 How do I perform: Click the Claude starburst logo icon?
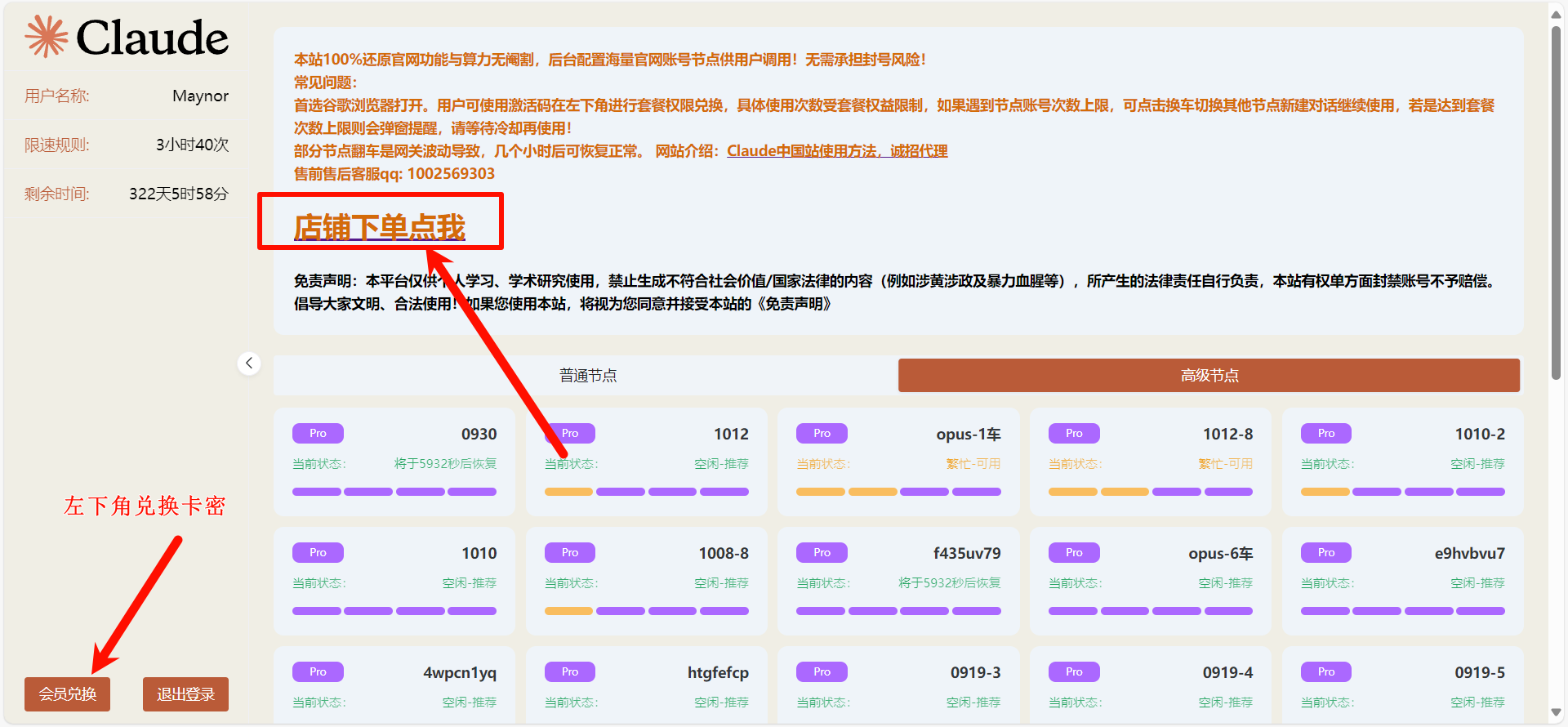[x=46, y=37]
